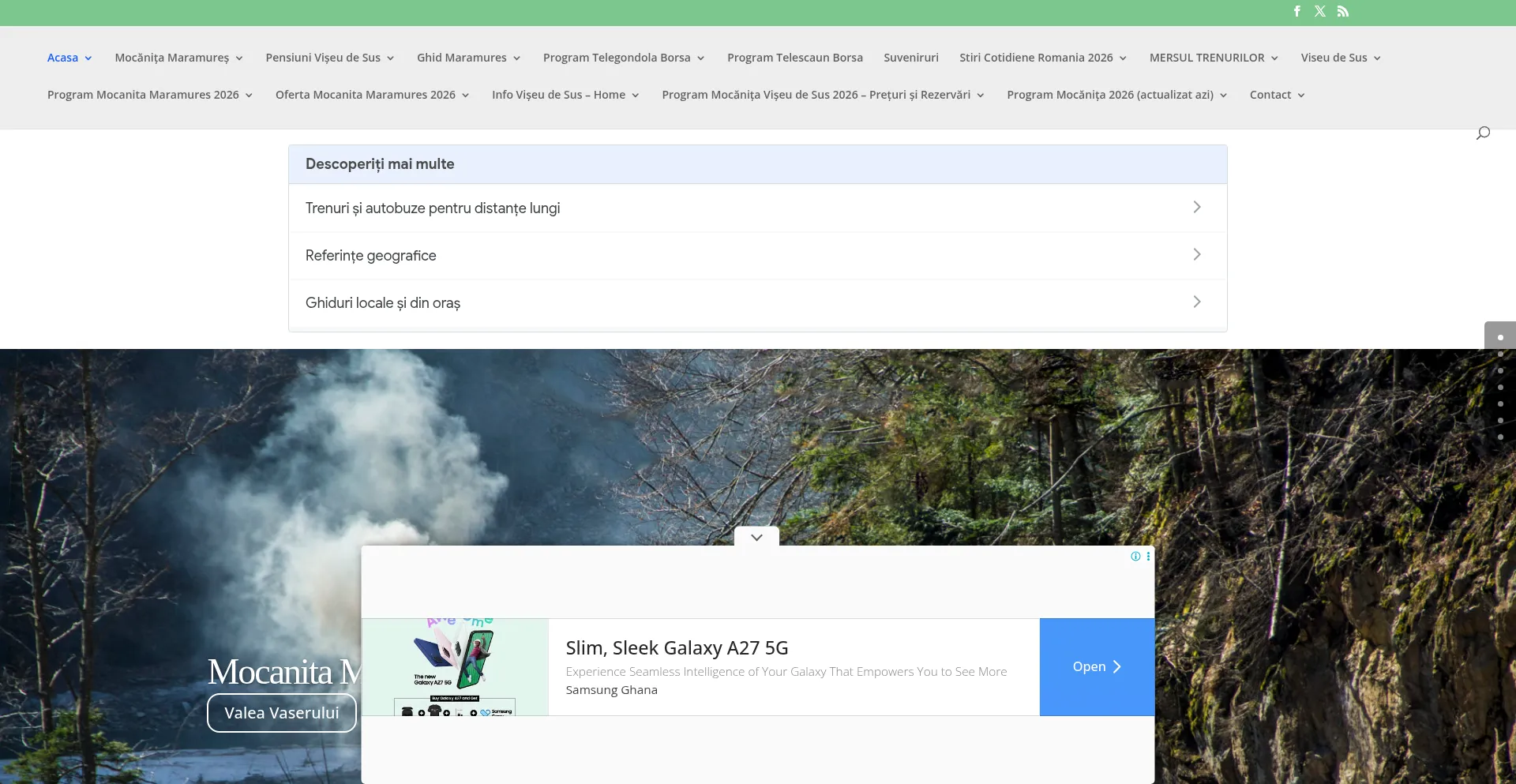Expand the Prețuri și Rezervări menu chevron
This screenshot has height=784, width=1516.
(981, 96)
